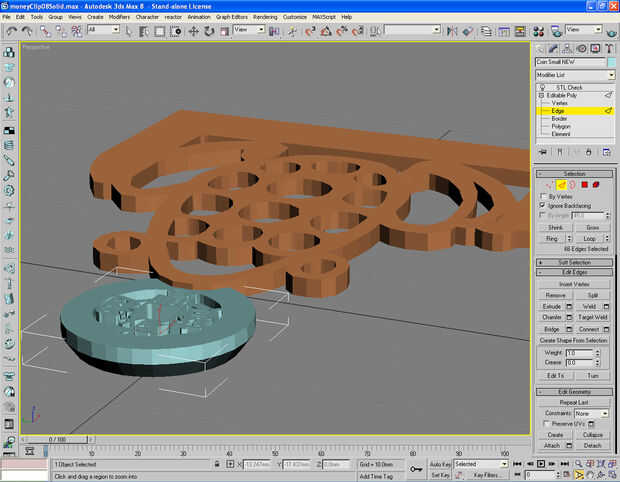Open the Modifiers menu
Viewport: 620px width, 482px height.
(x=119, y=17)
